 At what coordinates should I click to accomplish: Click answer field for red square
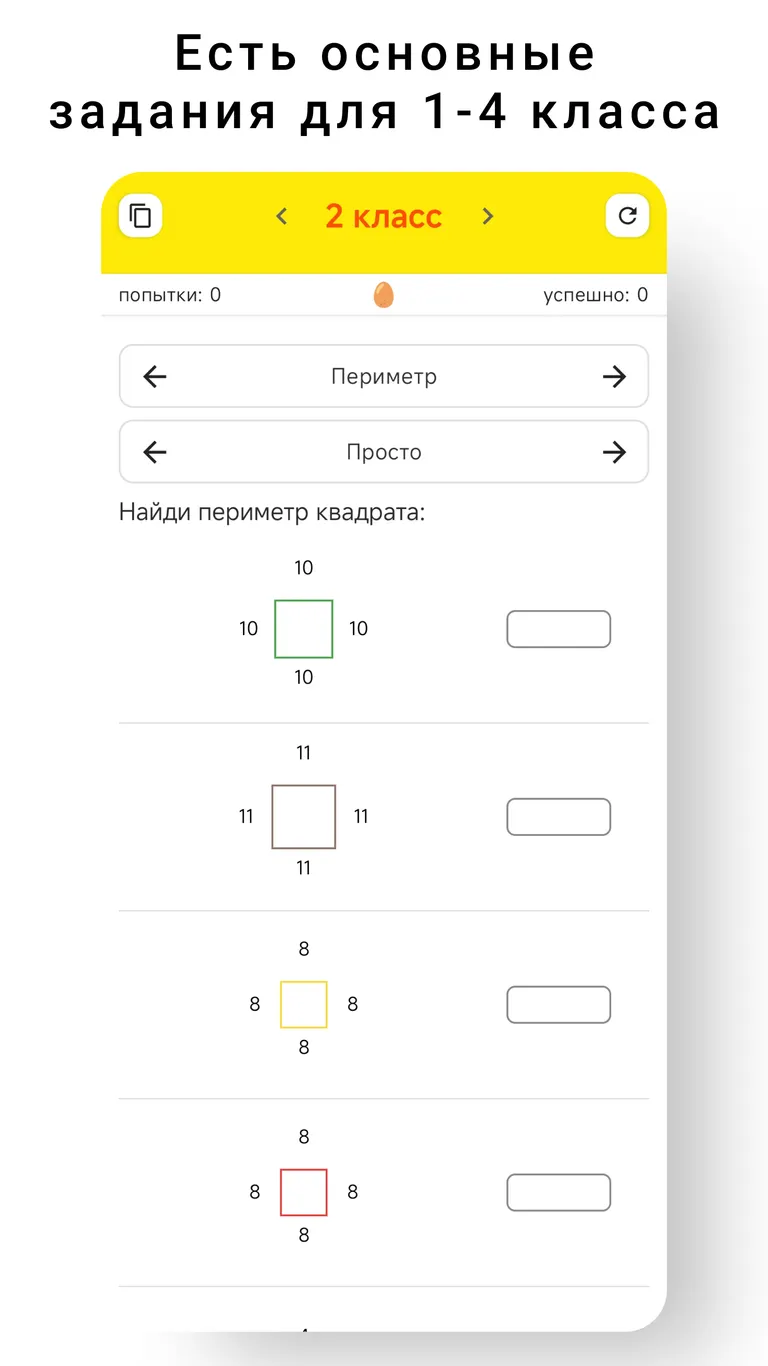[558, 1193]
